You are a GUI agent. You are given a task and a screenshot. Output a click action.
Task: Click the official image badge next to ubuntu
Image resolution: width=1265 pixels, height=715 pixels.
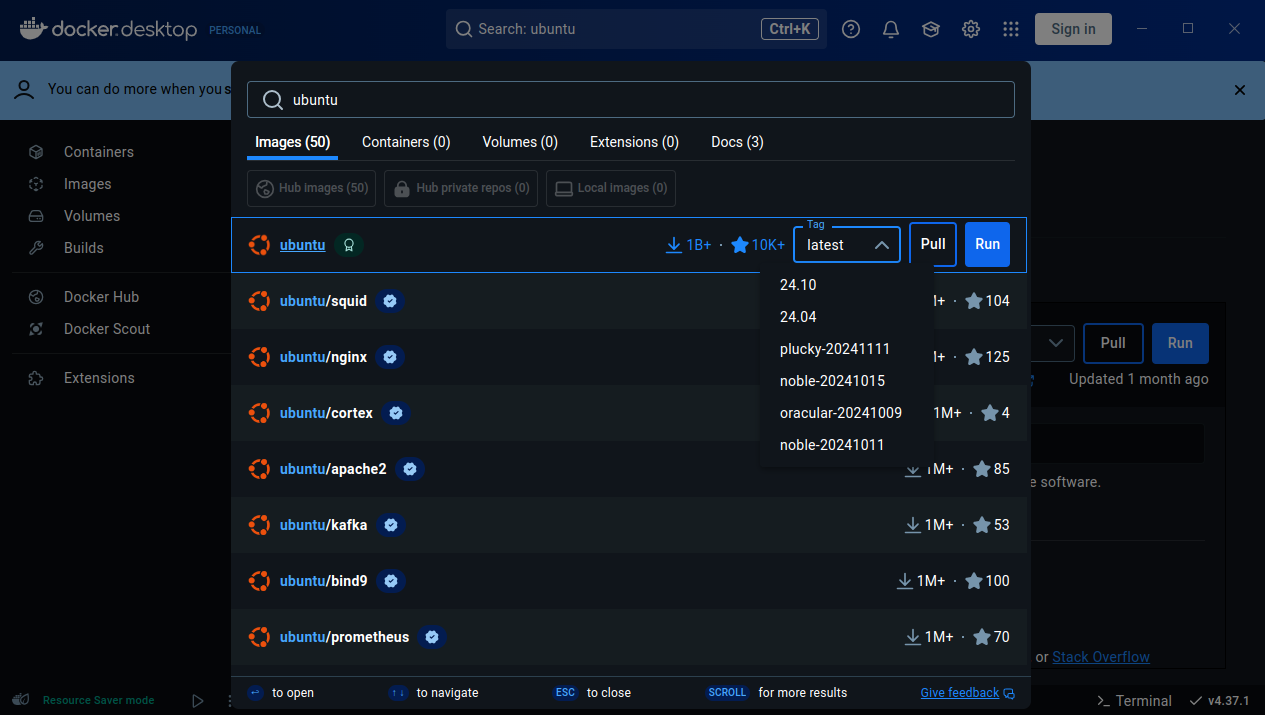tap(349, 245)
